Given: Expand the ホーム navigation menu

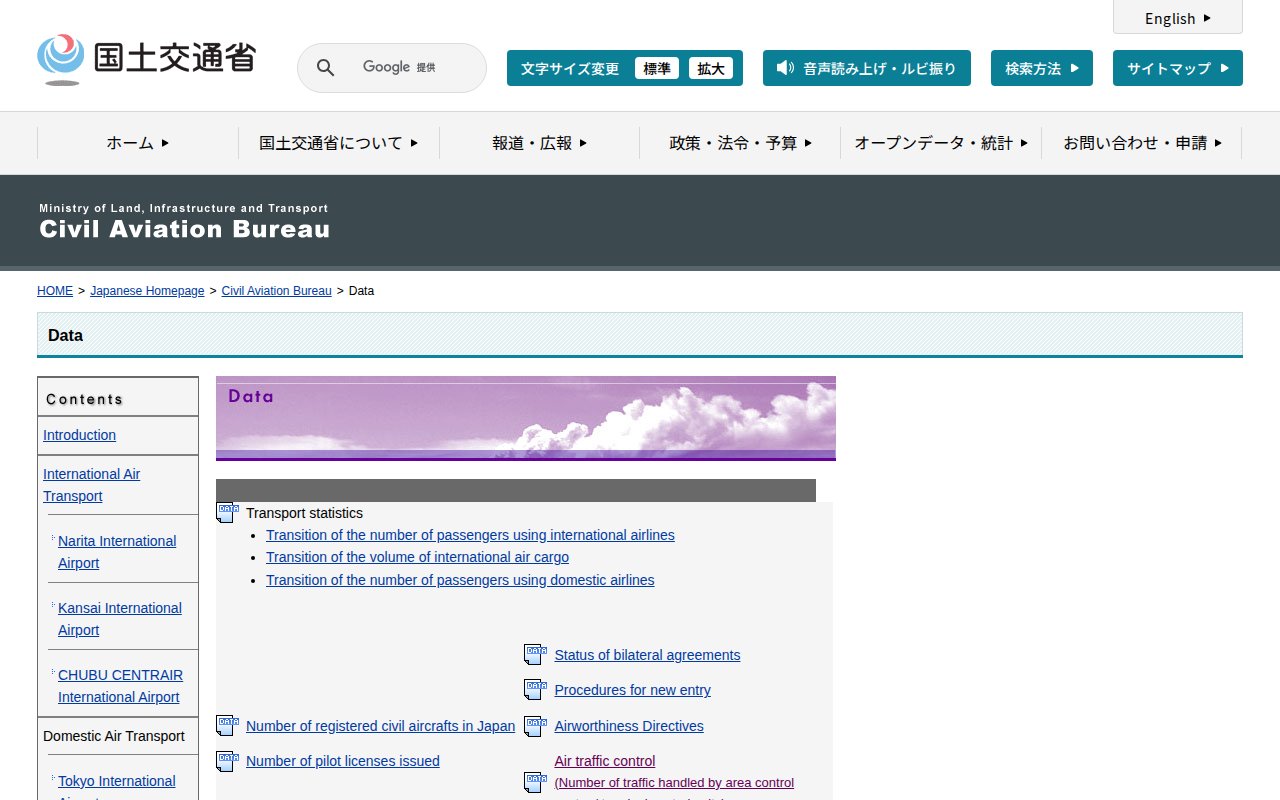Looking at the screenshot, I should pyautogui.click(x=138, y=143).
